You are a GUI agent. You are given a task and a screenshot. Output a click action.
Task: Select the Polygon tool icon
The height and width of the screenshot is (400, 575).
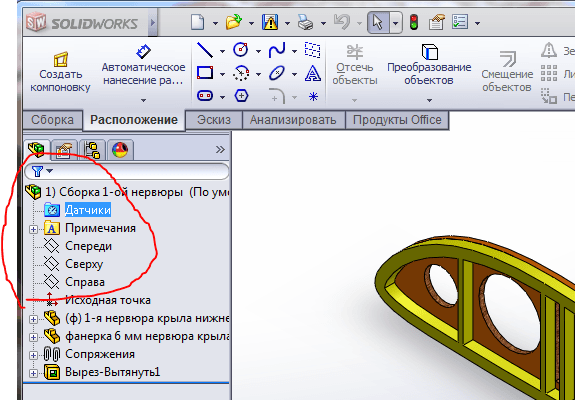(241, 96)
